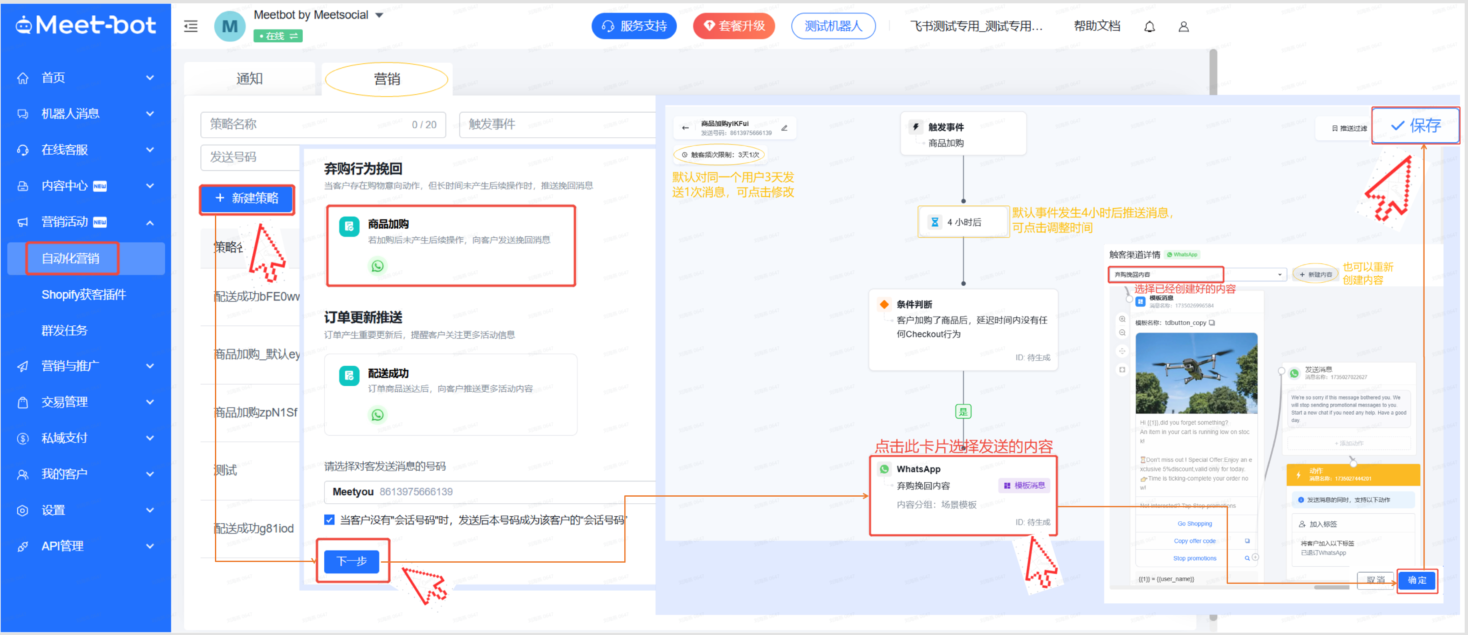The height and width of the screenshot is (635, 1468).
Task: Click the 4小时后 delay node
Action: (962, 222)
